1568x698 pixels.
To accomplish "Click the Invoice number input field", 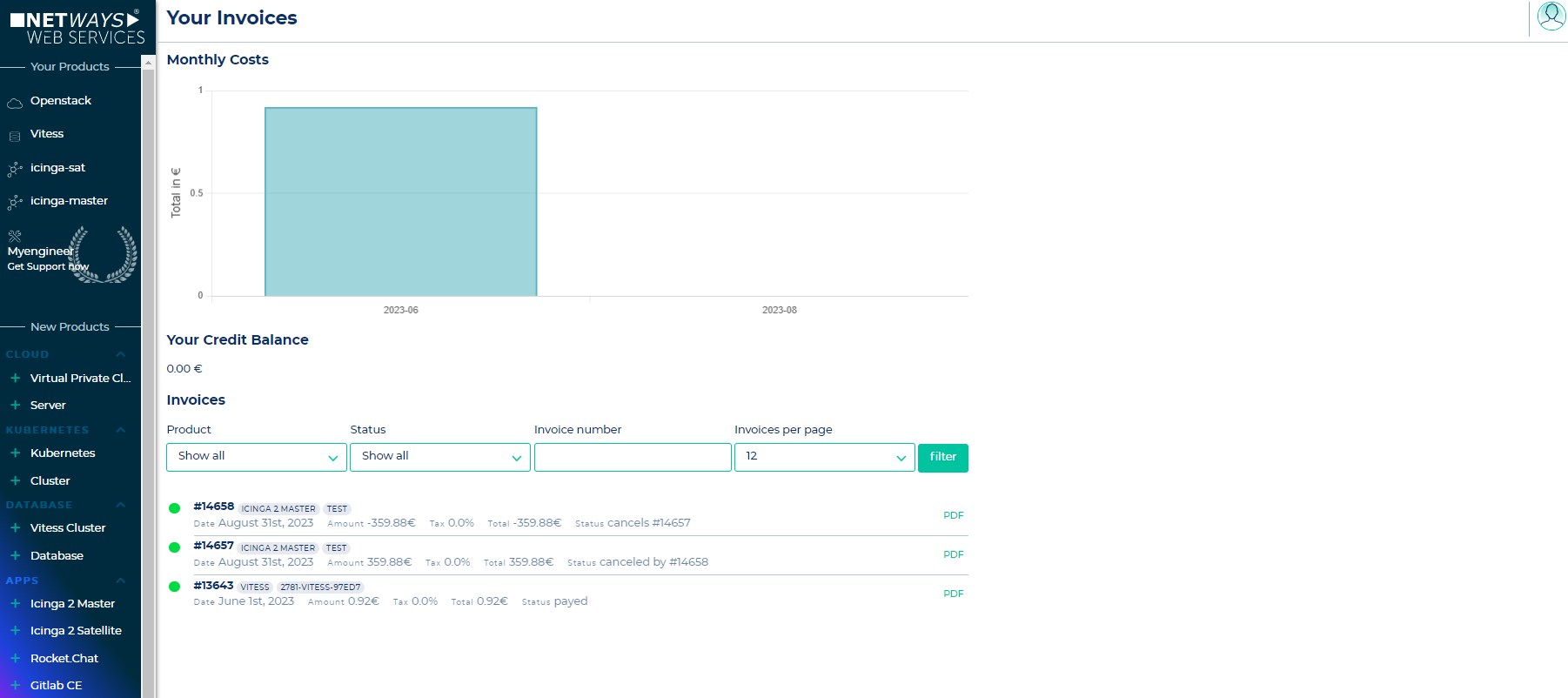I will [x=633, y=457].
